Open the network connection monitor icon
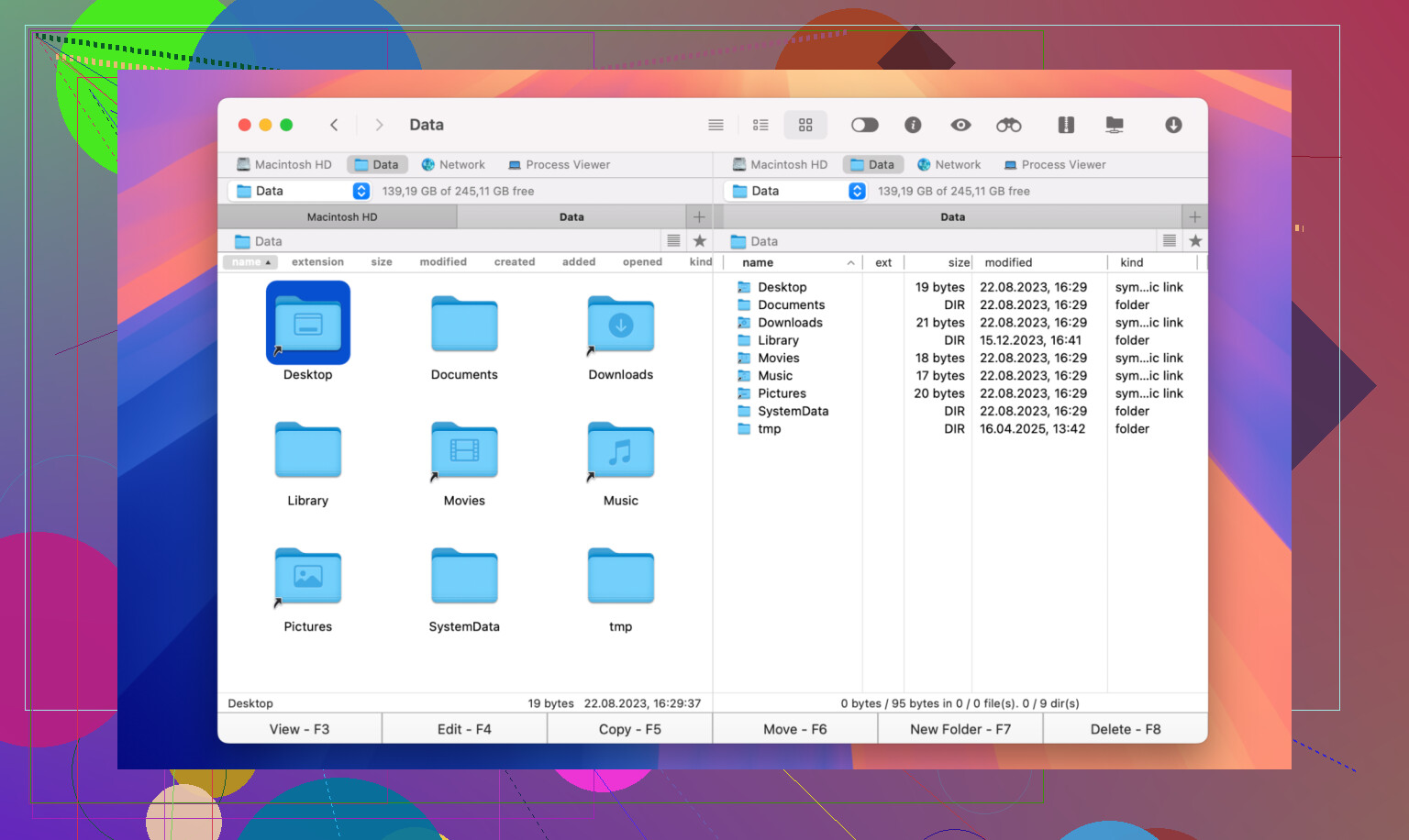 pyautogui.click(x=1115, y=125)
